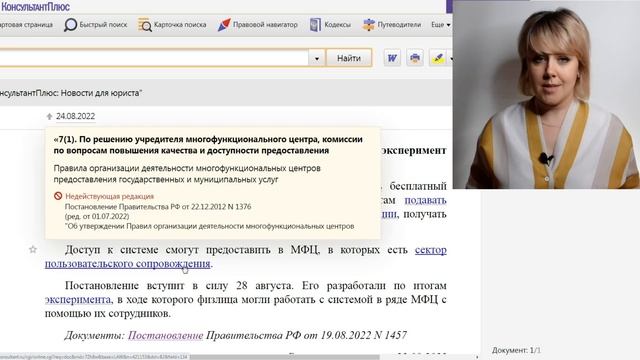
Task: Go to Стартовая страница tab
Action: pos(27,25)
